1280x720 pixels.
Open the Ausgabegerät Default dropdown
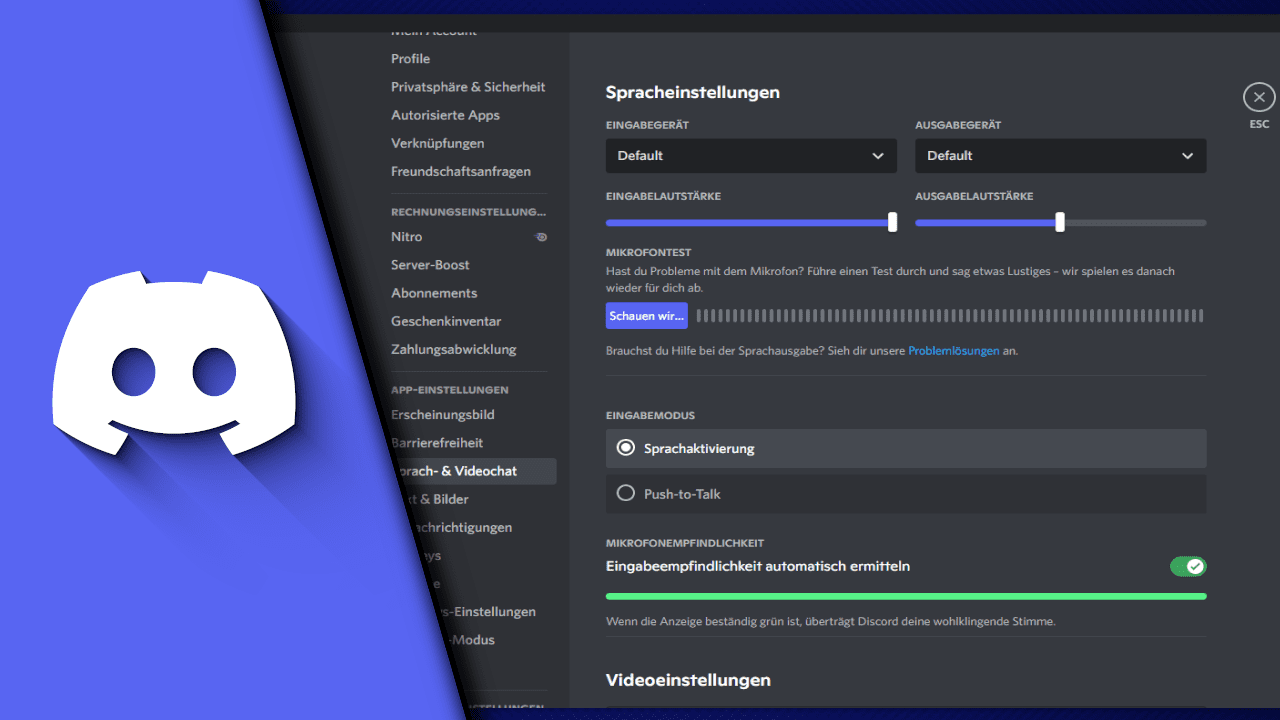pos(1060,156)
